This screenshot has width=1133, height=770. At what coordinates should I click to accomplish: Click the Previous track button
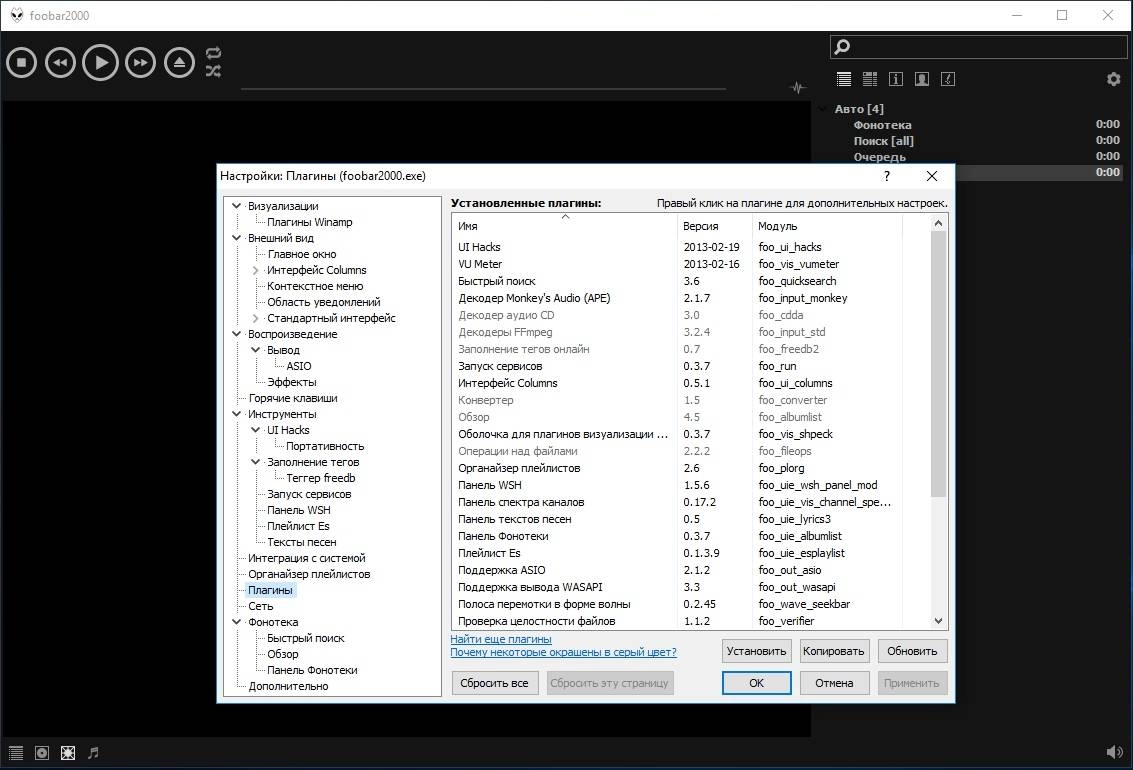tap(61, 63)
